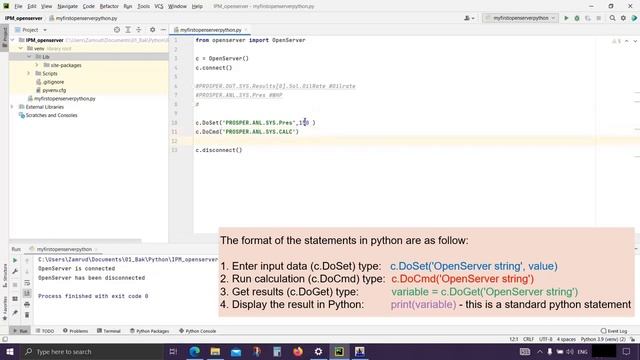The image size is (640, 360).
Task: Open Project panel gear options
Action: coord(152,30)
